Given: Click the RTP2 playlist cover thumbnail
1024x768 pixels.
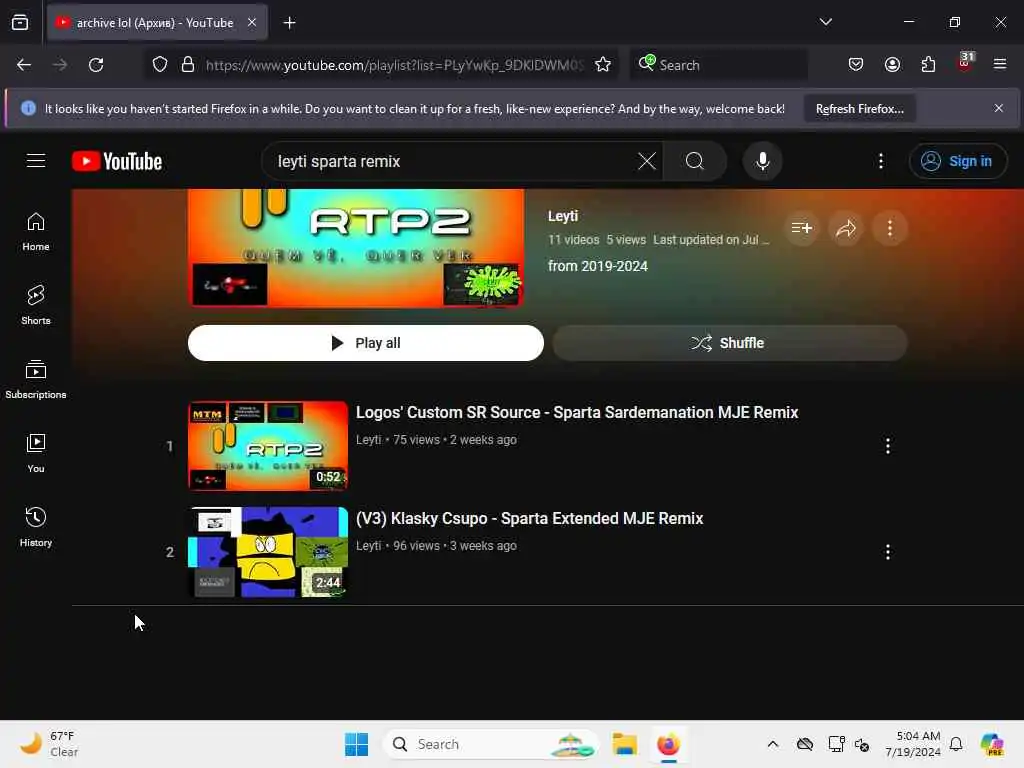Looking at the screenshot, I should tap(356, 248).
